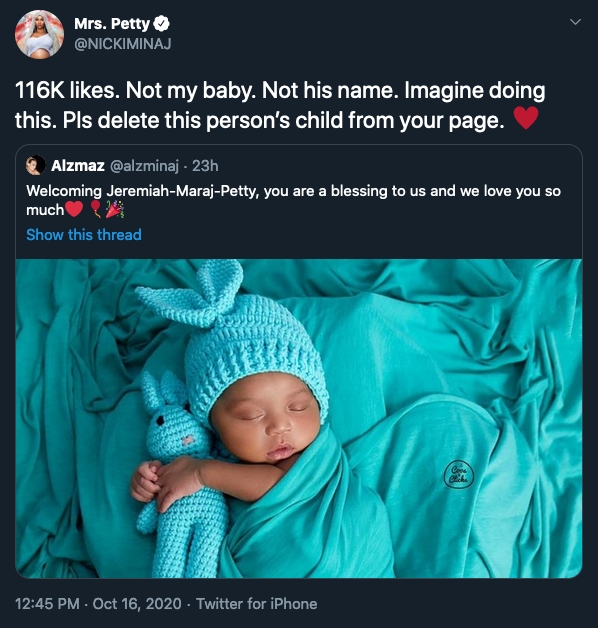598x628 pixels.
Task: Expand the tweet options chevron menu
Action: (x=575, y=22)
